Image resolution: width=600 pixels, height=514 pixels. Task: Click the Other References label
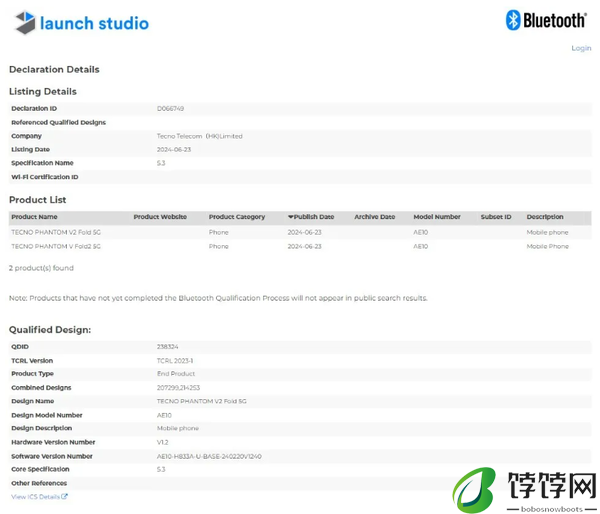coord(39,483)
